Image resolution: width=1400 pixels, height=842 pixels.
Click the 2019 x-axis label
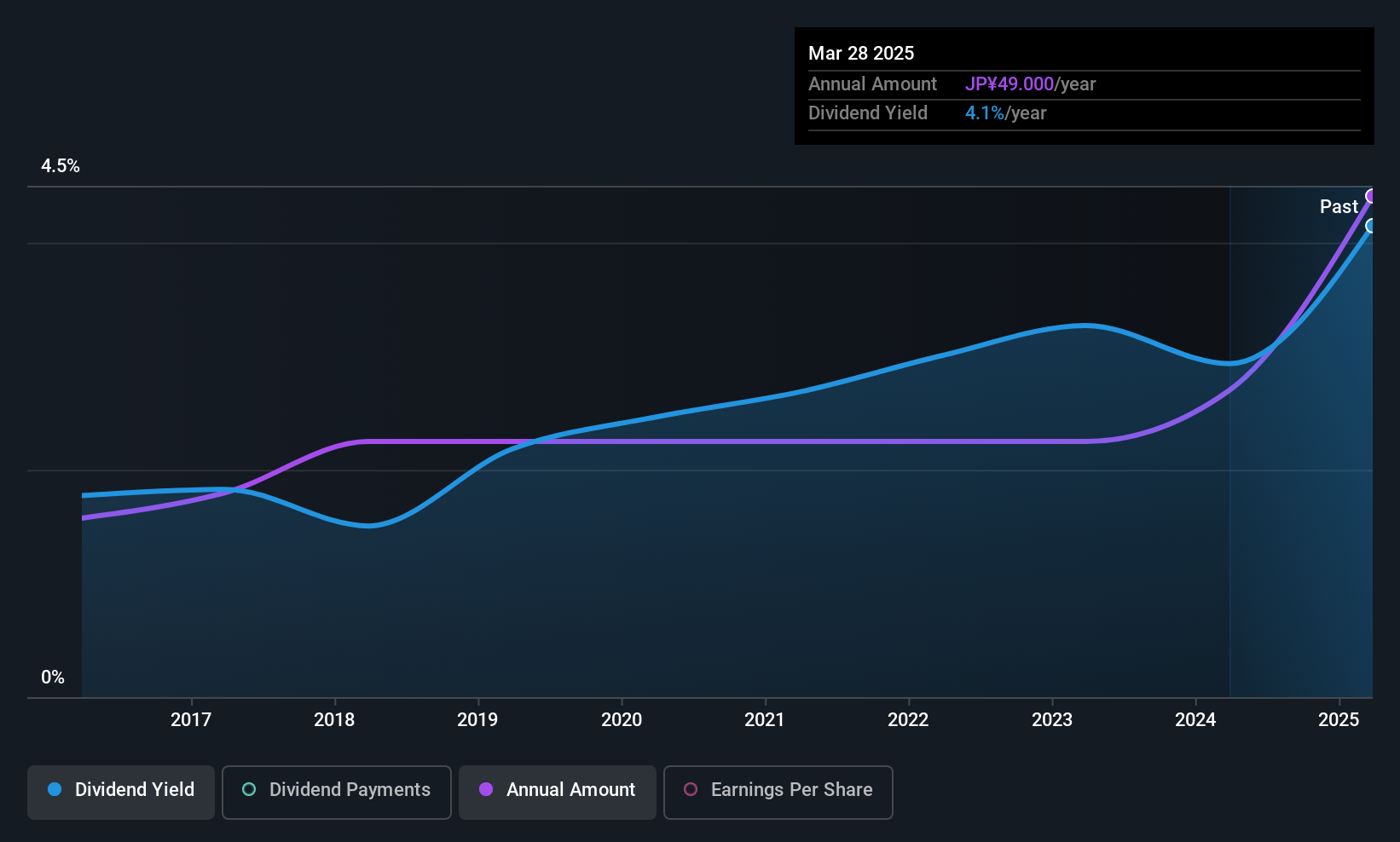point(477,720)
